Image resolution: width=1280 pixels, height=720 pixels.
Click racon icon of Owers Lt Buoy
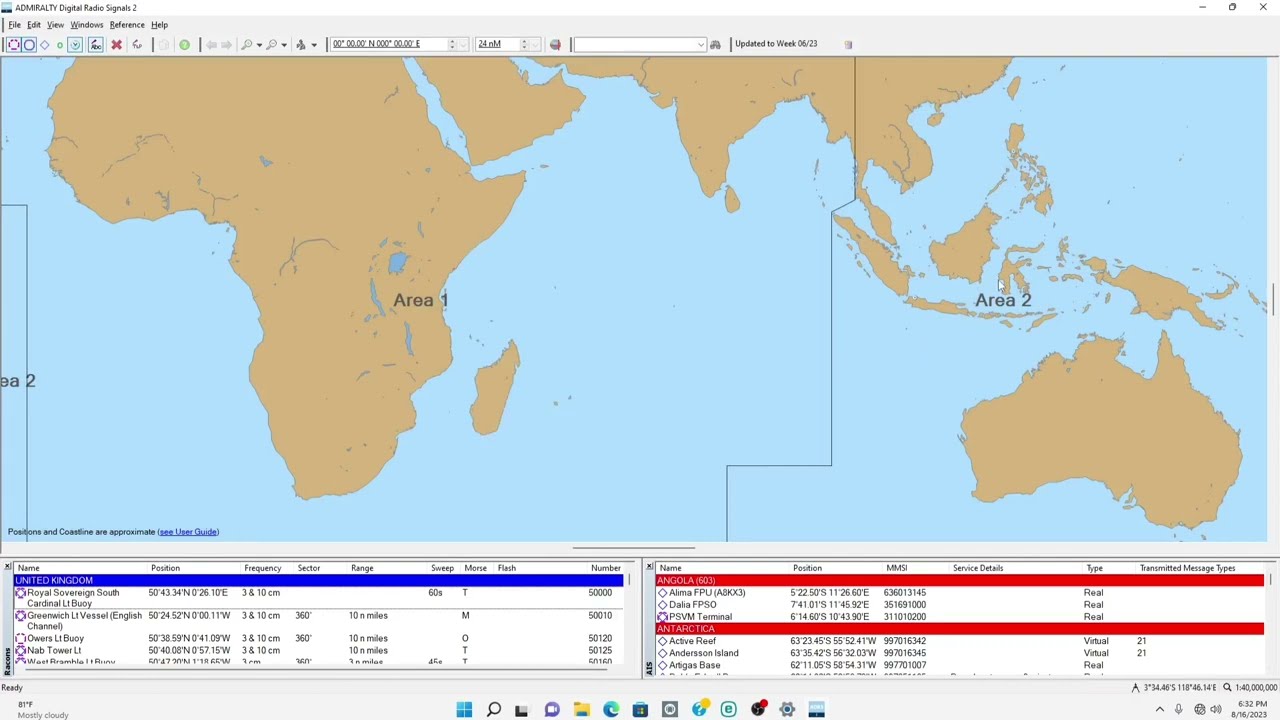coord(20,639)
